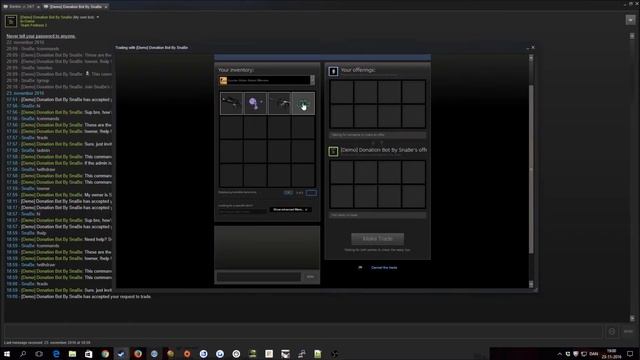
Task: Open the Action Center notifications icon
Action: (x=630, y=354)
